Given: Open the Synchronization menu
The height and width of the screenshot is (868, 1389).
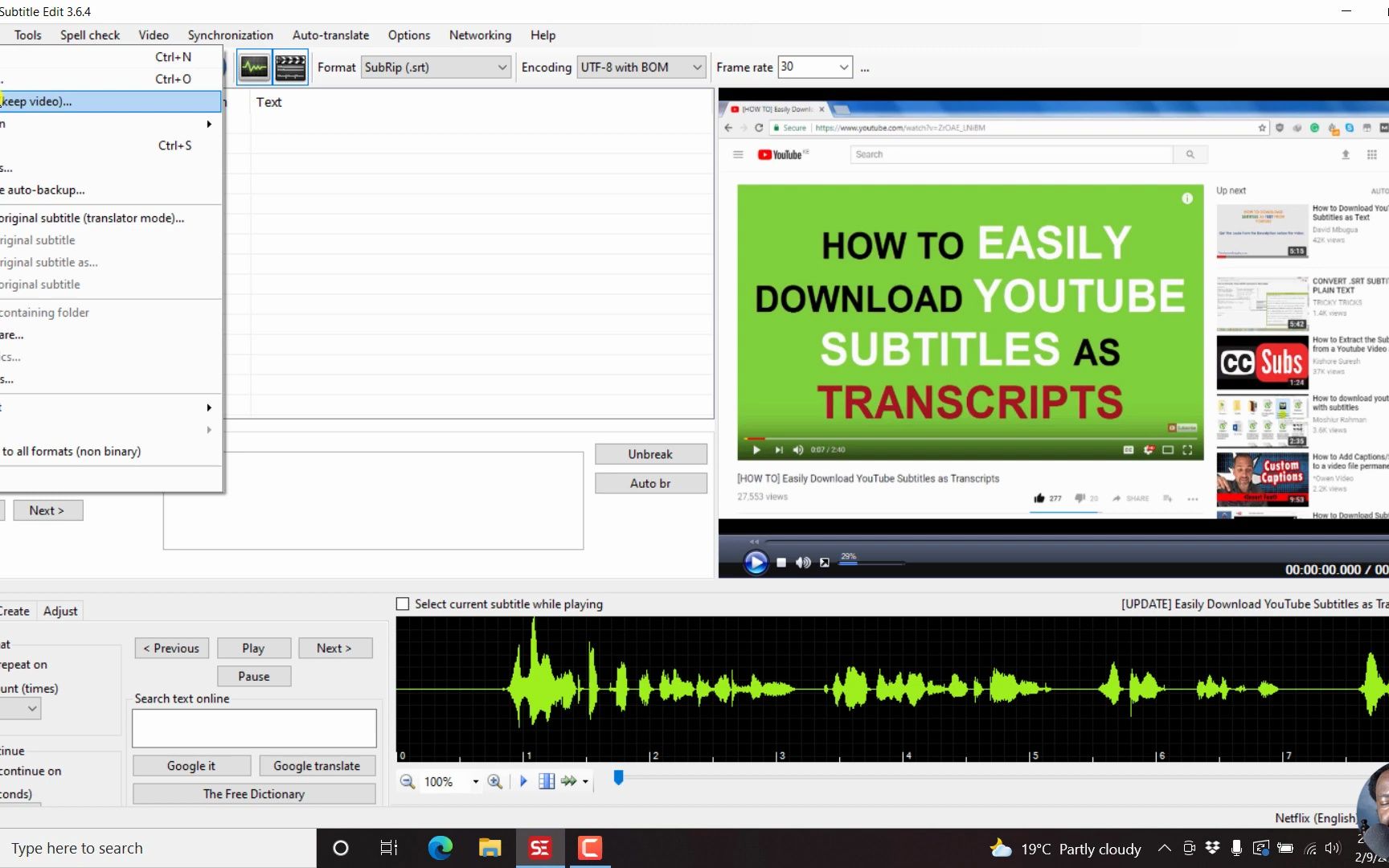Looking at the screenshot, I should pyautogui.click(x=231, y=35).
